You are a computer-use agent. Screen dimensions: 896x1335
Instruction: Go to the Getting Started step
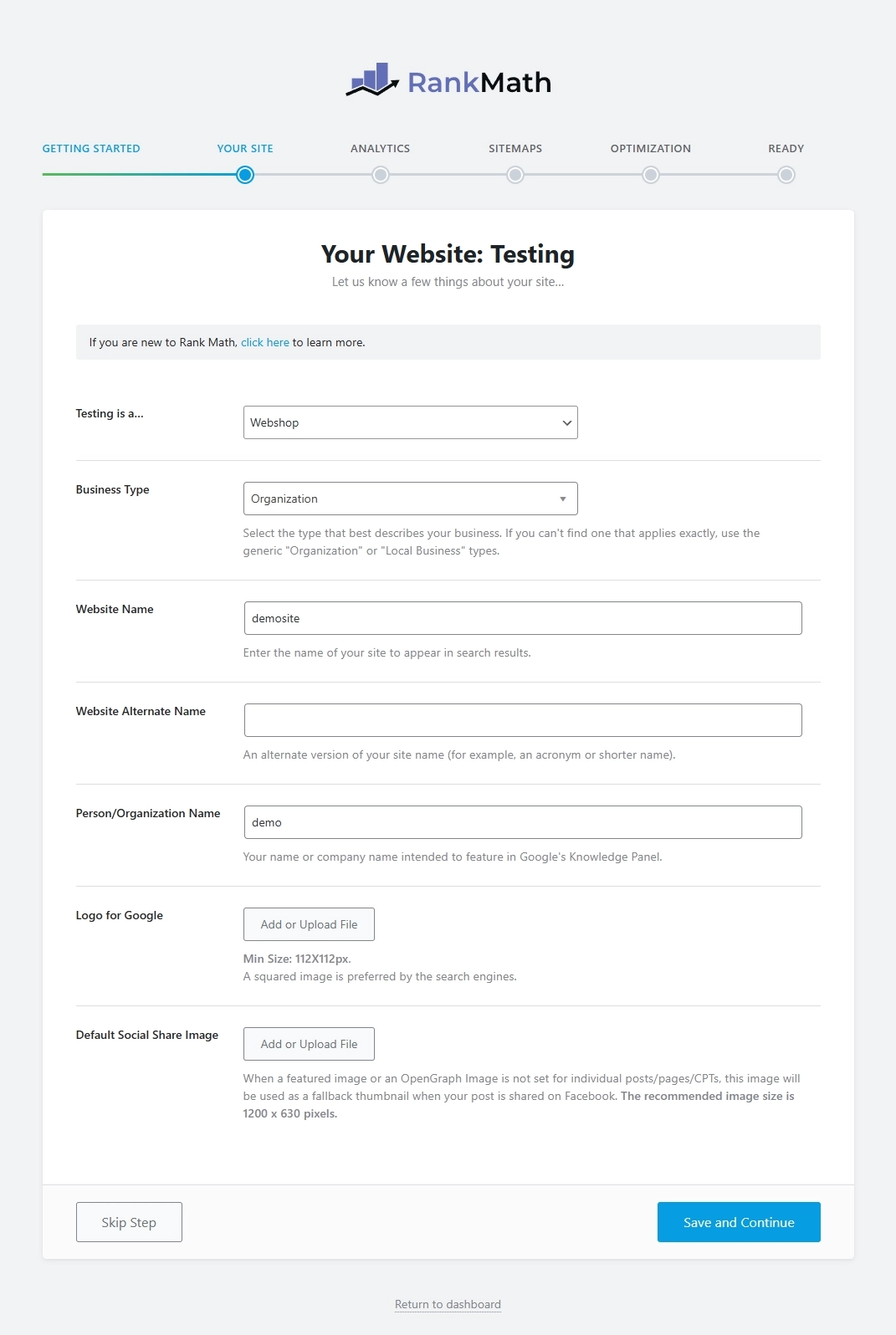[91, 149]
